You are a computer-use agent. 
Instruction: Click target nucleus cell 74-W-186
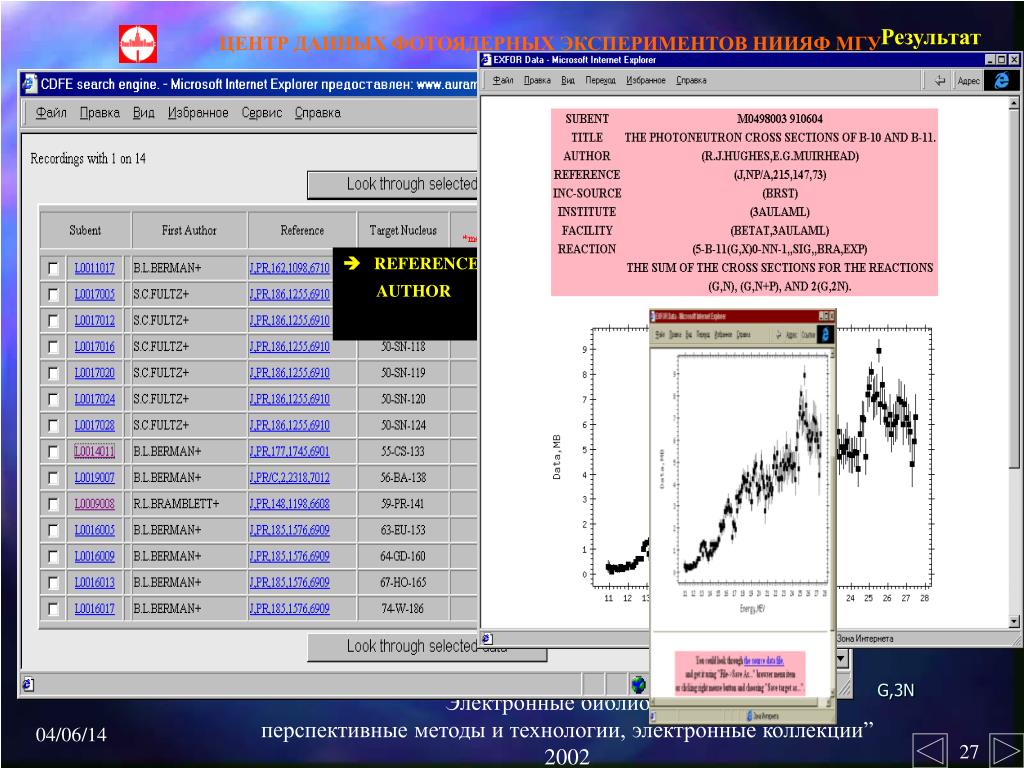point(403,609)
